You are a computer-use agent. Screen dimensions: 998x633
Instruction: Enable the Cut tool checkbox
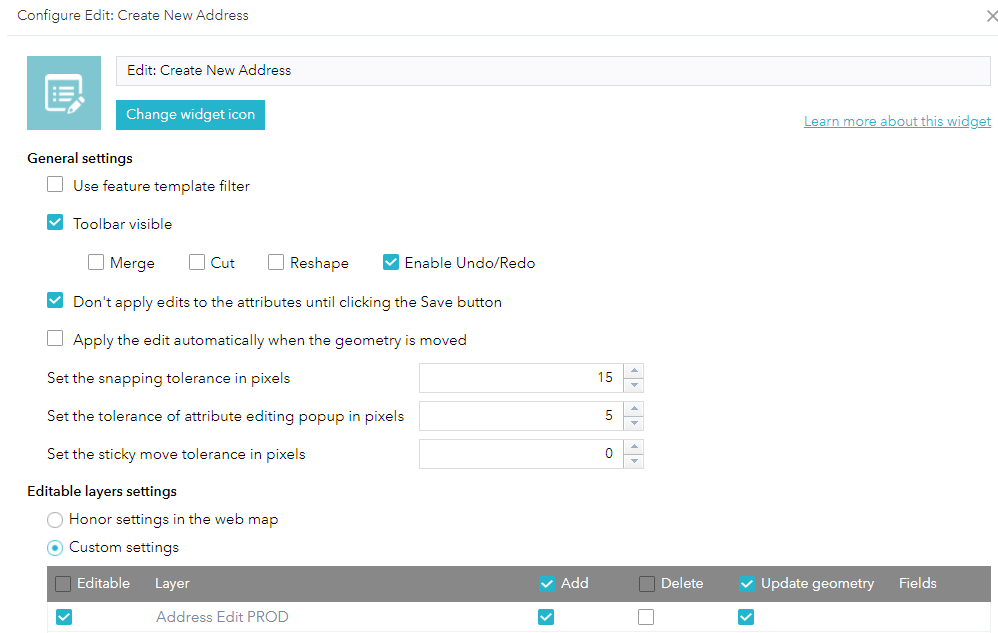click(197, 263)
